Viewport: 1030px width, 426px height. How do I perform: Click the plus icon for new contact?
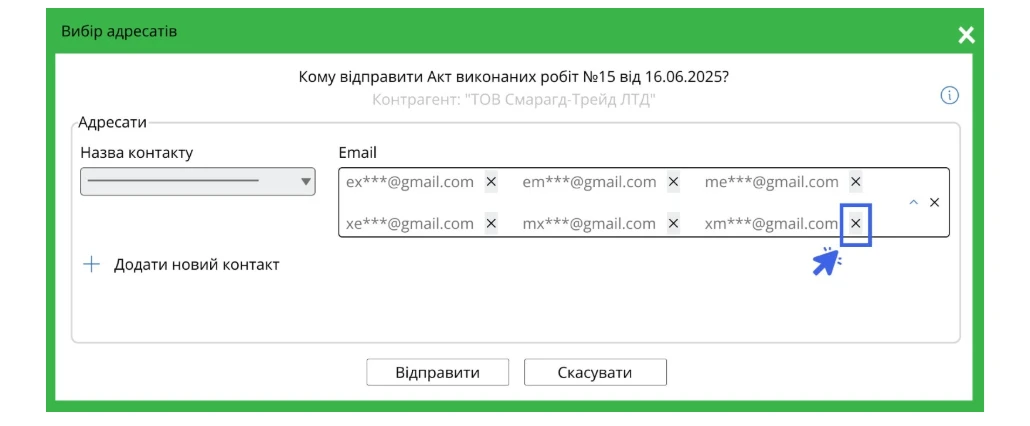91,265
